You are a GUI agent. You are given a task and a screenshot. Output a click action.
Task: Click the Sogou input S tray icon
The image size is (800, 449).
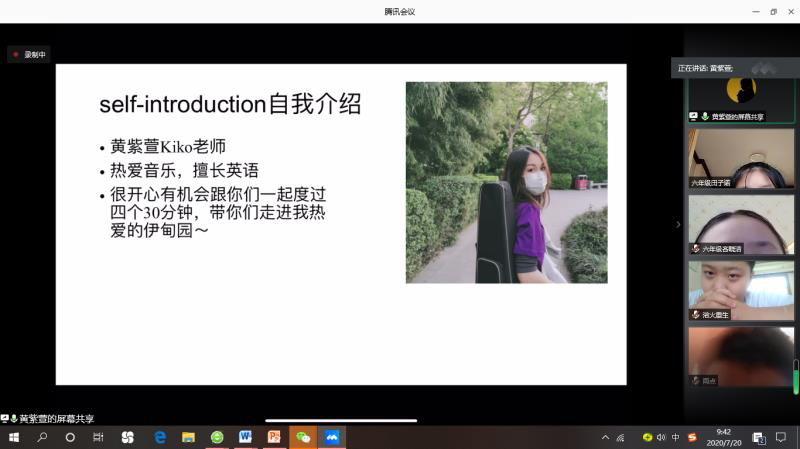point(692,437)
